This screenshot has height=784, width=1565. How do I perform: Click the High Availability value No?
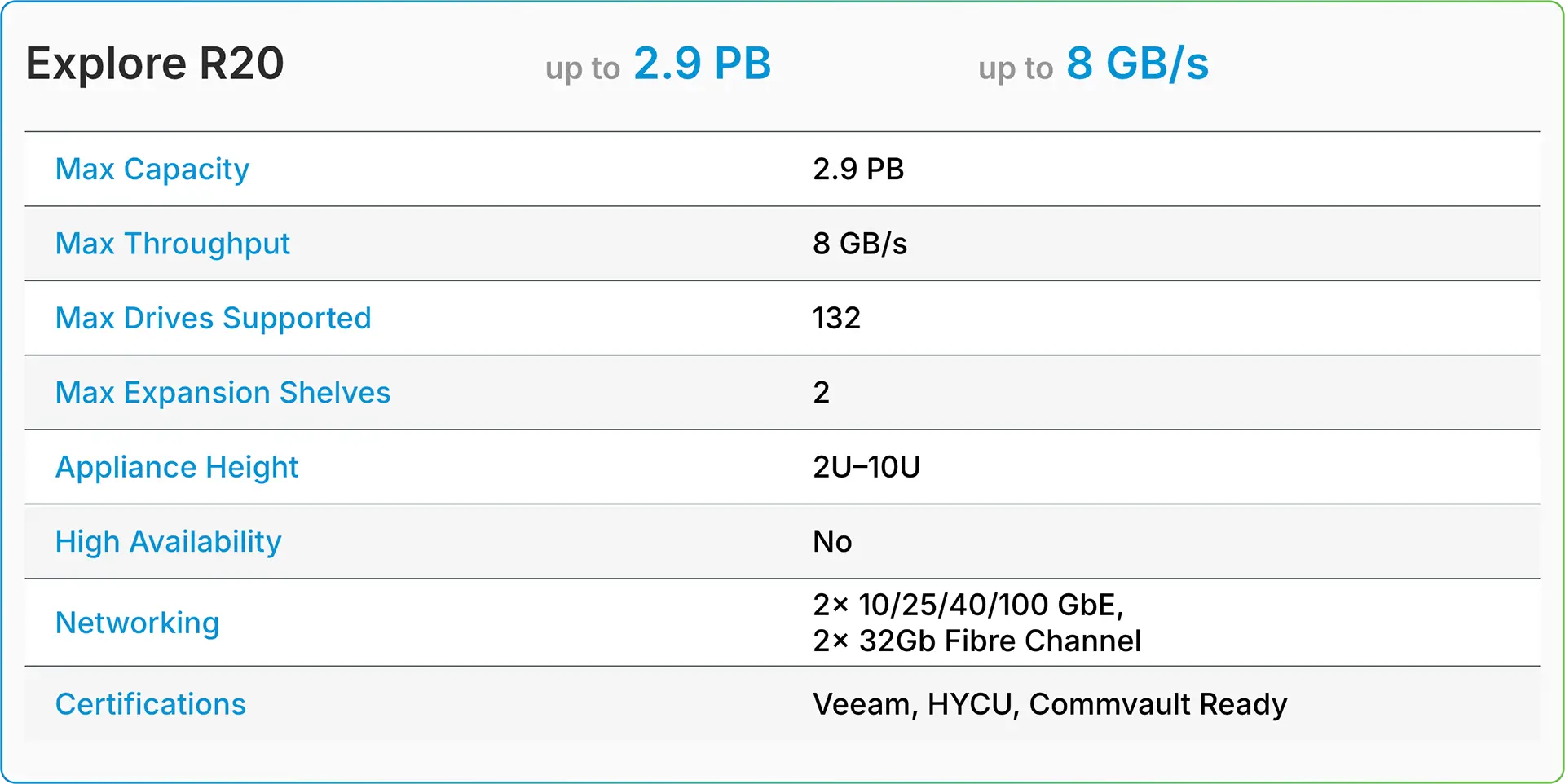(x=832, y=542)
